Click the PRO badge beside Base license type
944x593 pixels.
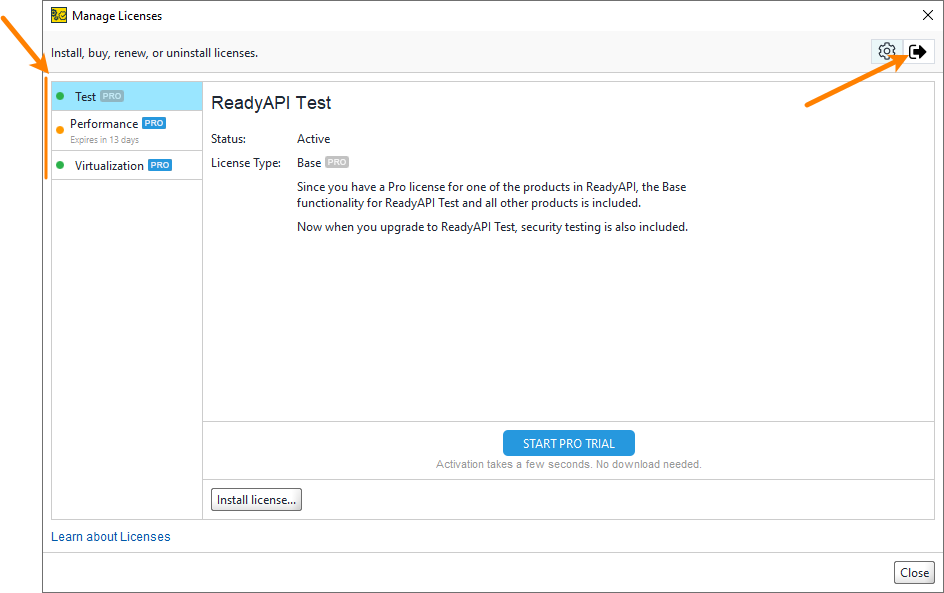(337, 162)
